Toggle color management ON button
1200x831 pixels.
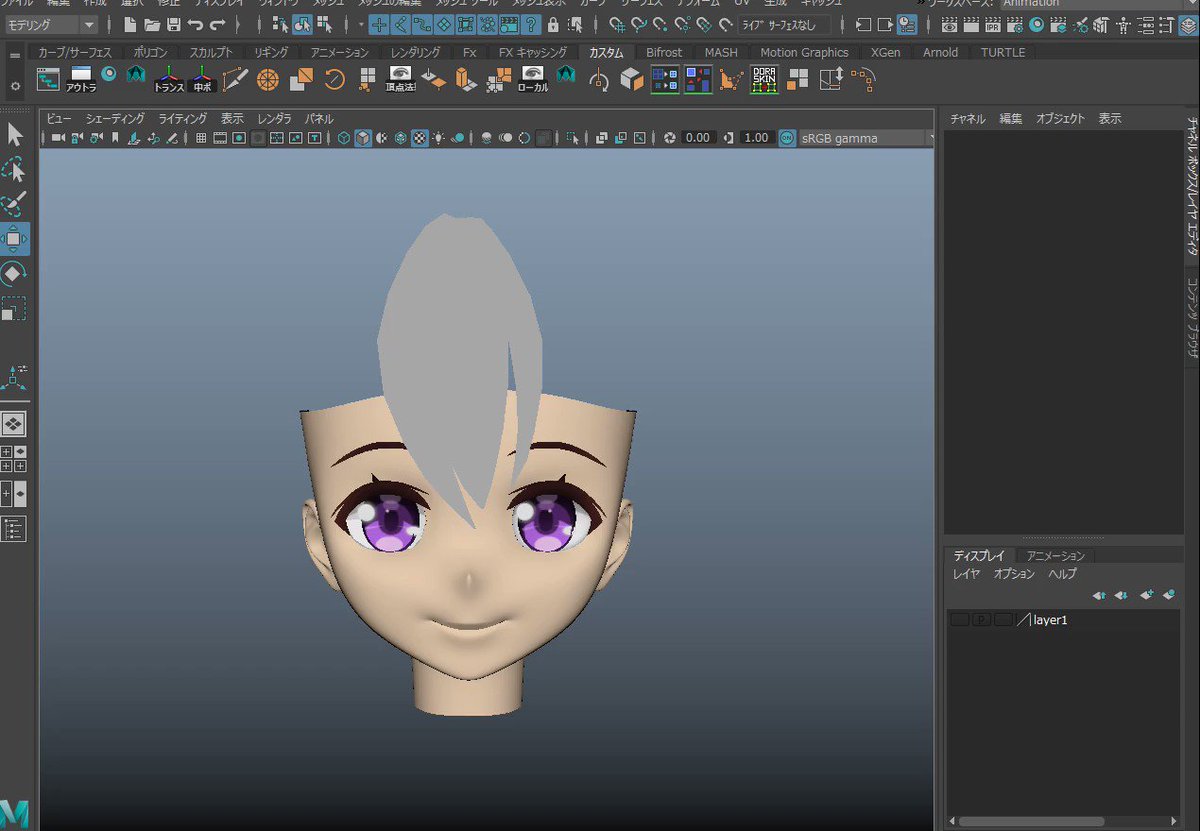tap(787, 138)
